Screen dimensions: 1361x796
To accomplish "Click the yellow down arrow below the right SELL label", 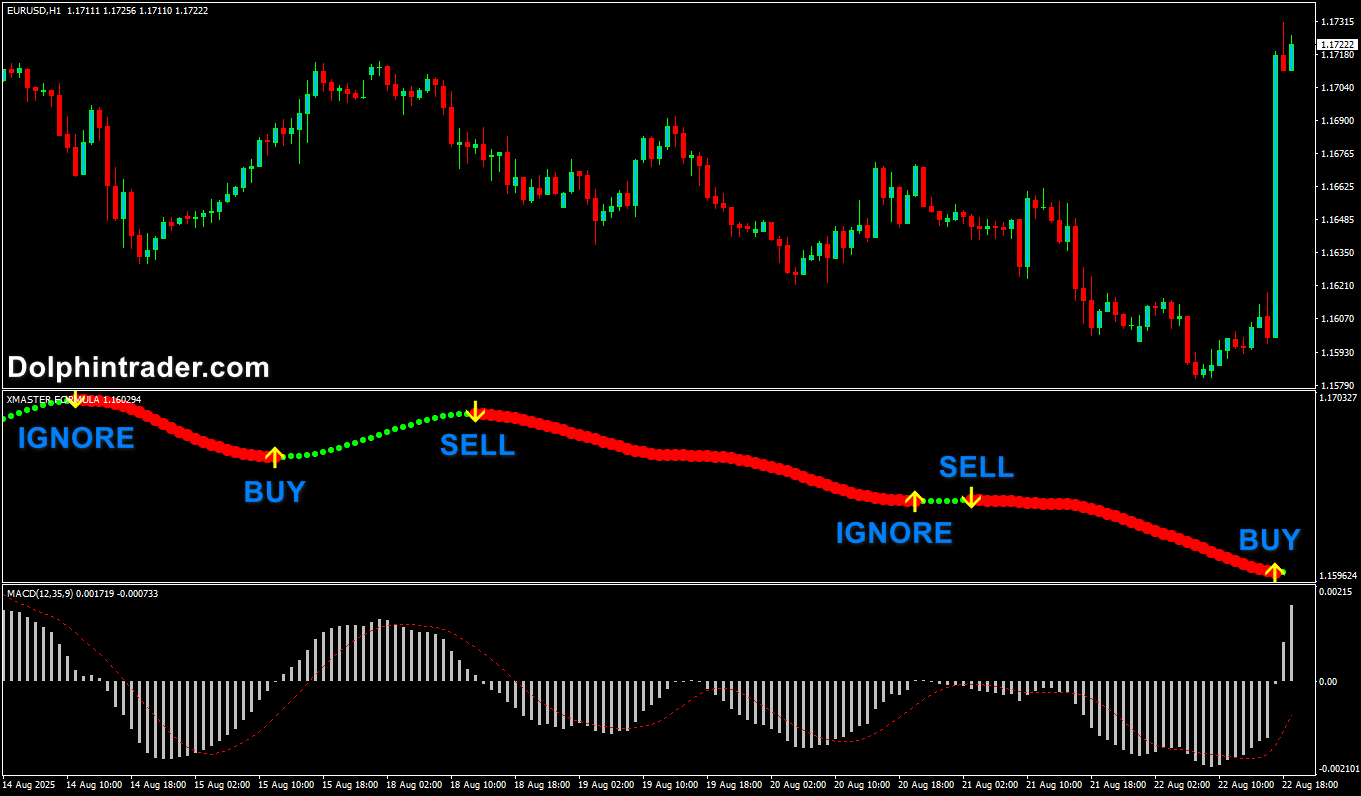I will pos(970,497).
